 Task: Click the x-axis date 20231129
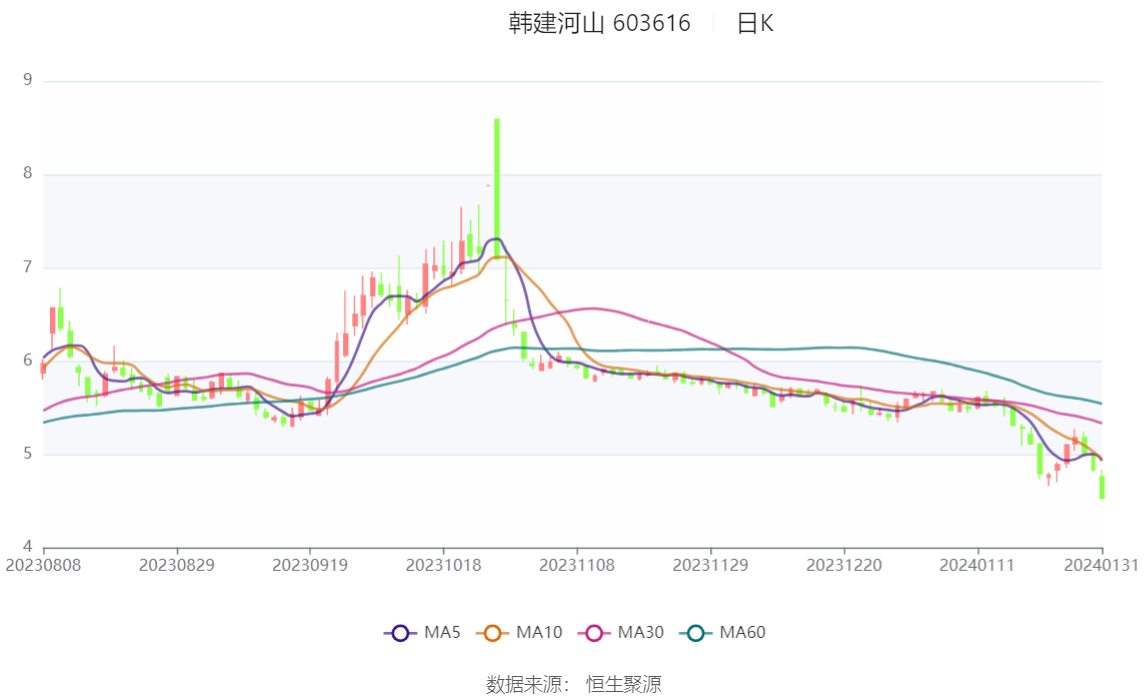(x=710, y=565)
